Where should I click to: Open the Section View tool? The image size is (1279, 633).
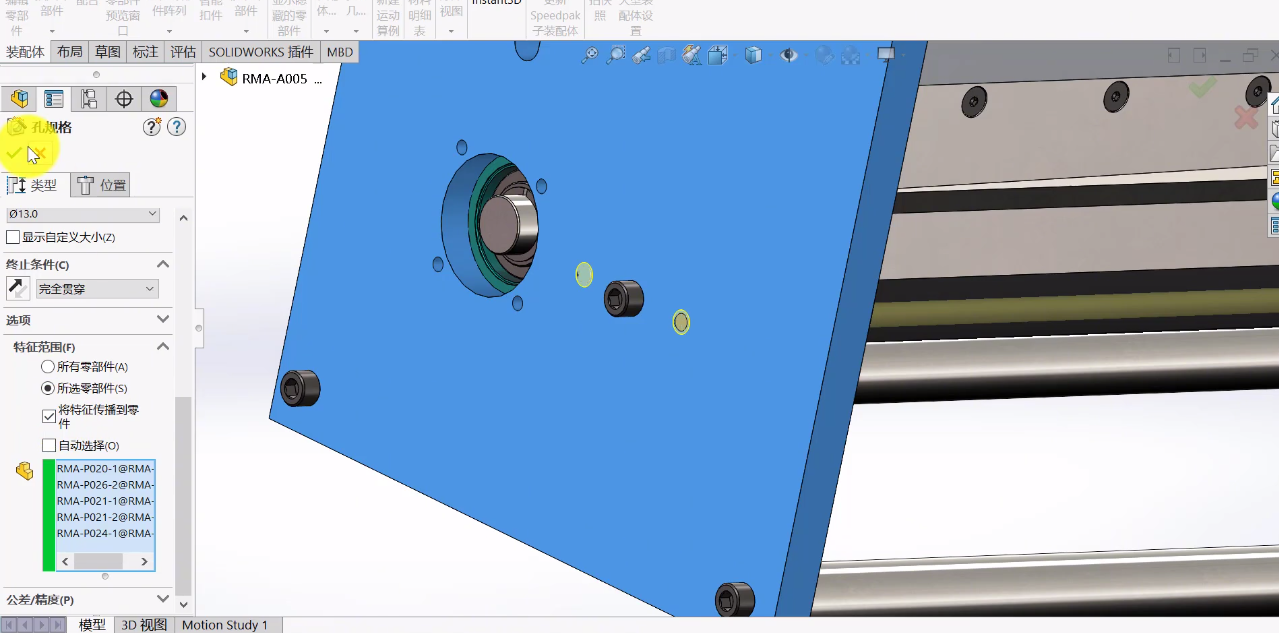[x=668, y=55]
